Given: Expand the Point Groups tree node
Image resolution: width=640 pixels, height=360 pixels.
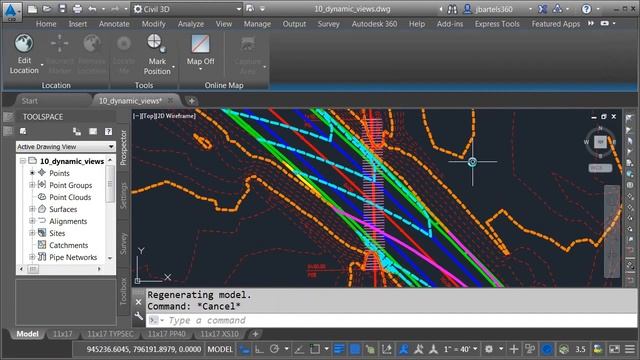Looking at the screenshot, I should click(x=32, y=185).
